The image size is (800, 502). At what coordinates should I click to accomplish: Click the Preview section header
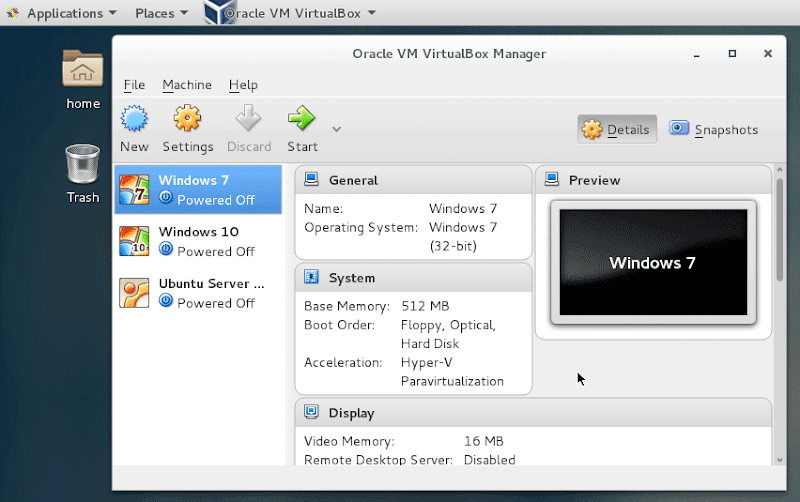[653, 180]
